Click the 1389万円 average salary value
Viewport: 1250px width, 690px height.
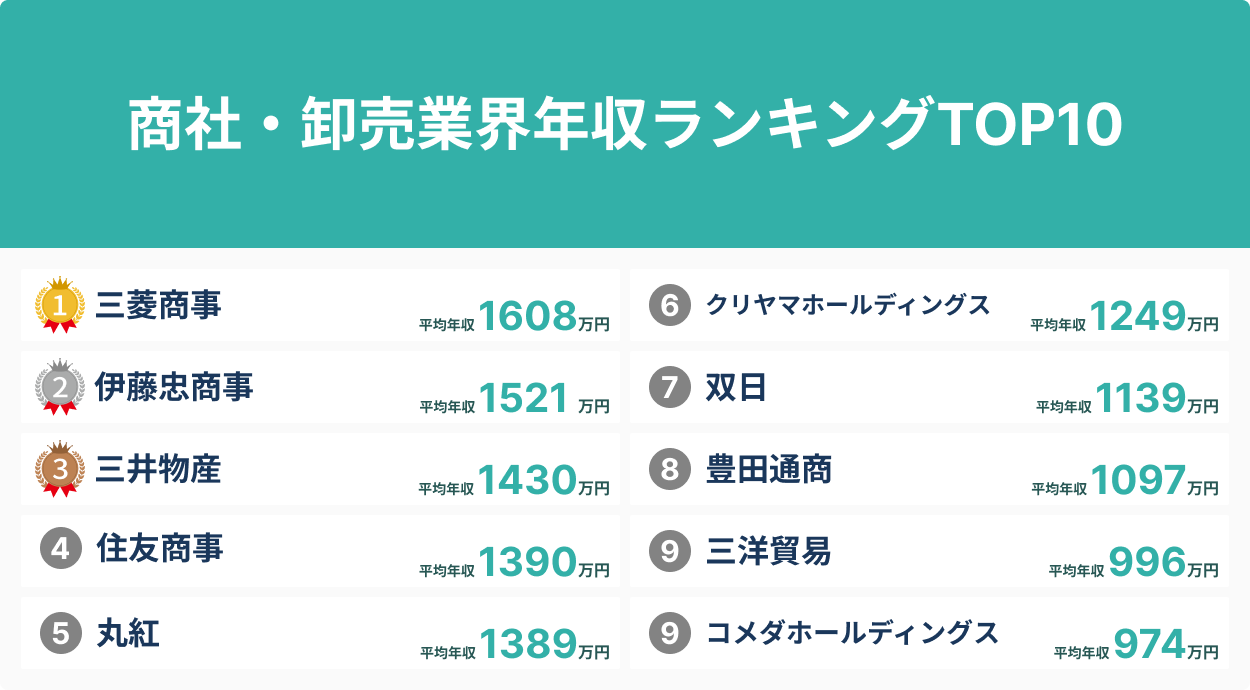tap(543, 645)
